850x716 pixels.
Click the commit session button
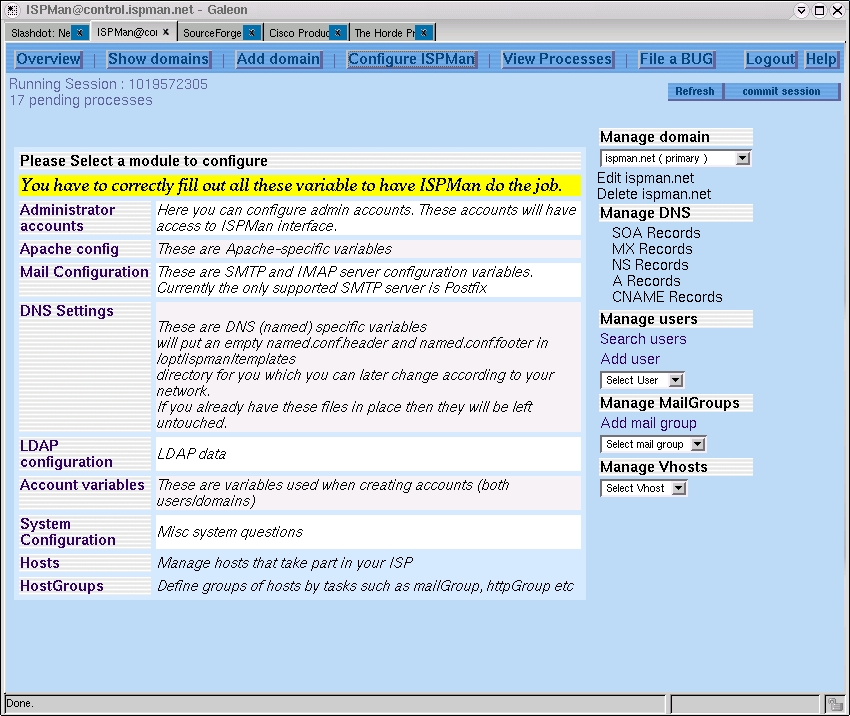click(781, 91)
